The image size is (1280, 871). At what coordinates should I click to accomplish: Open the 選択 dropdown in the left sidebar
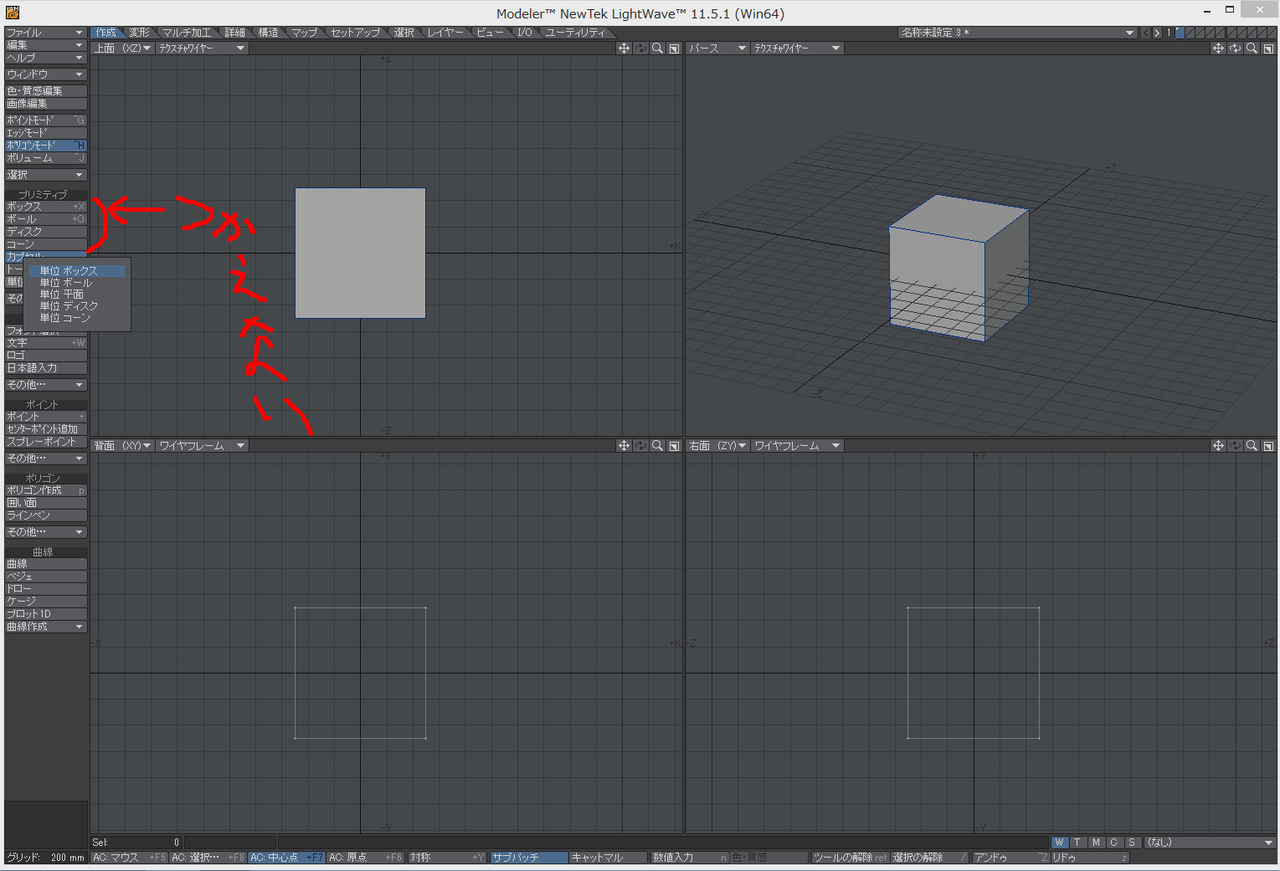[x=46, y=175]
